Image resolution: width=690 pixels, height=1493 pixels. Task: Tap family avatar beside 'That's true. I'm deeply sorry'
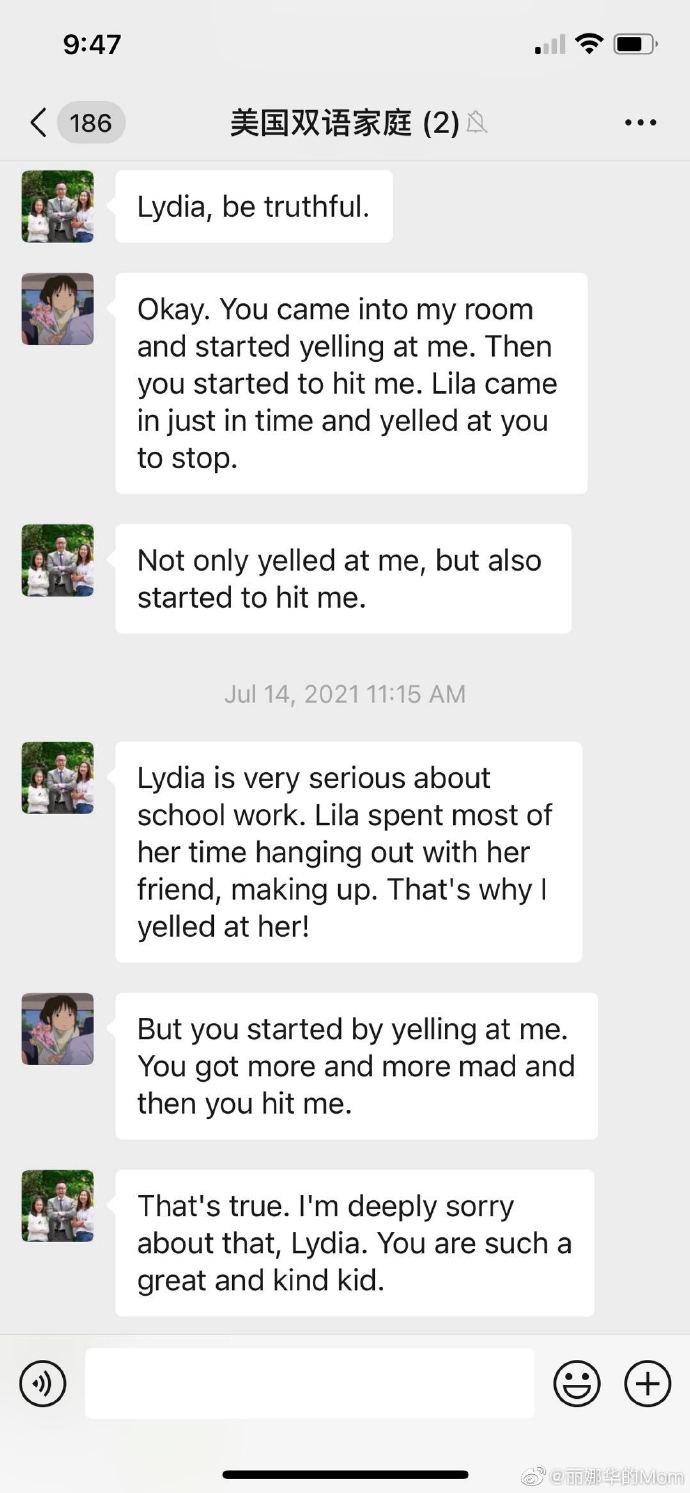[x=58, y=1206]
